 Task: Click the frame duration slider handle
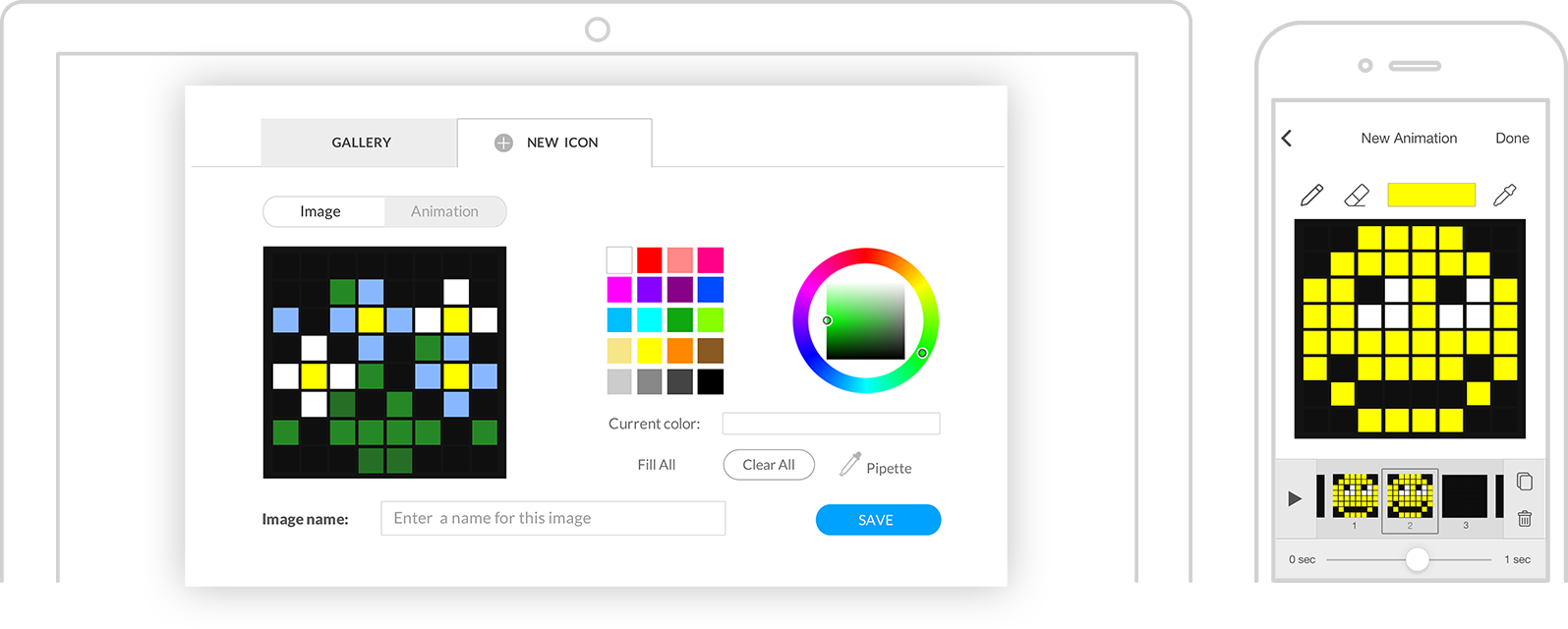(x=1417, y=559)
